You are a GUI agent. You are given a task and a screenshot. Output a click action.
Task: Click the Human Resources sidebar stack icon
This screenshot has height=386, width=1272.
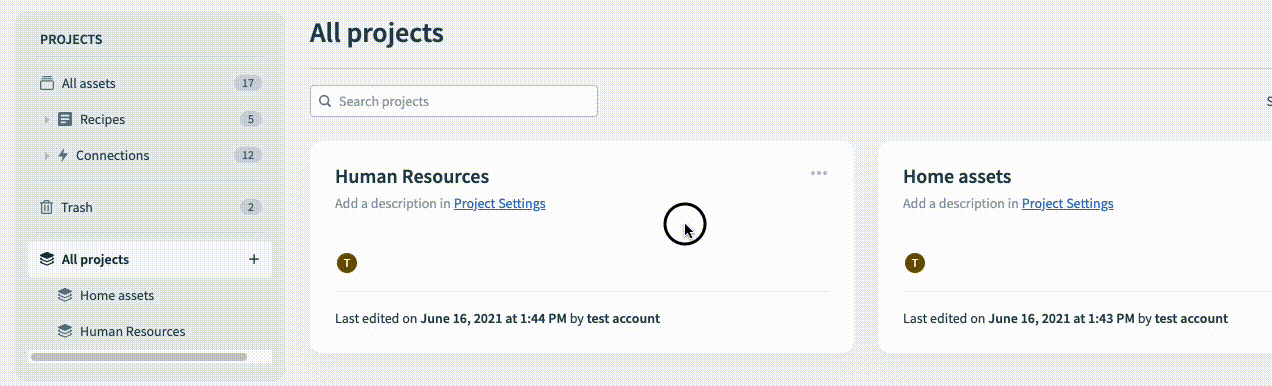65,331
